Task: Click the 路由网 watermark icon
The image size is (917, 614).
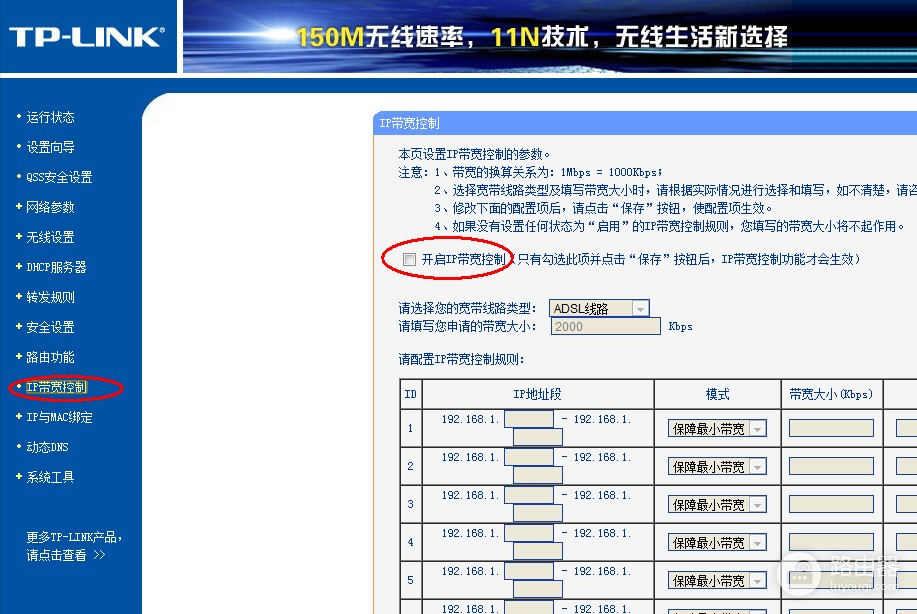Action: [x=799, y=575]
